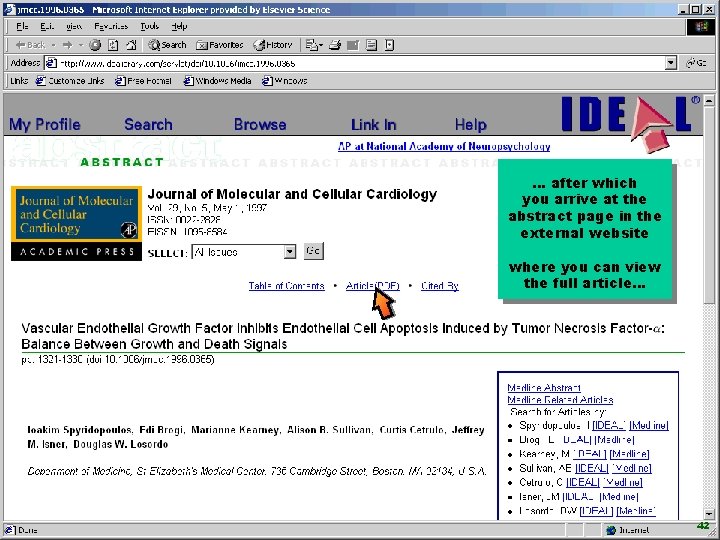Click Medline link for Spyridopoulos
This screenshot has height=540, width=720.
(x=649, y=426)
